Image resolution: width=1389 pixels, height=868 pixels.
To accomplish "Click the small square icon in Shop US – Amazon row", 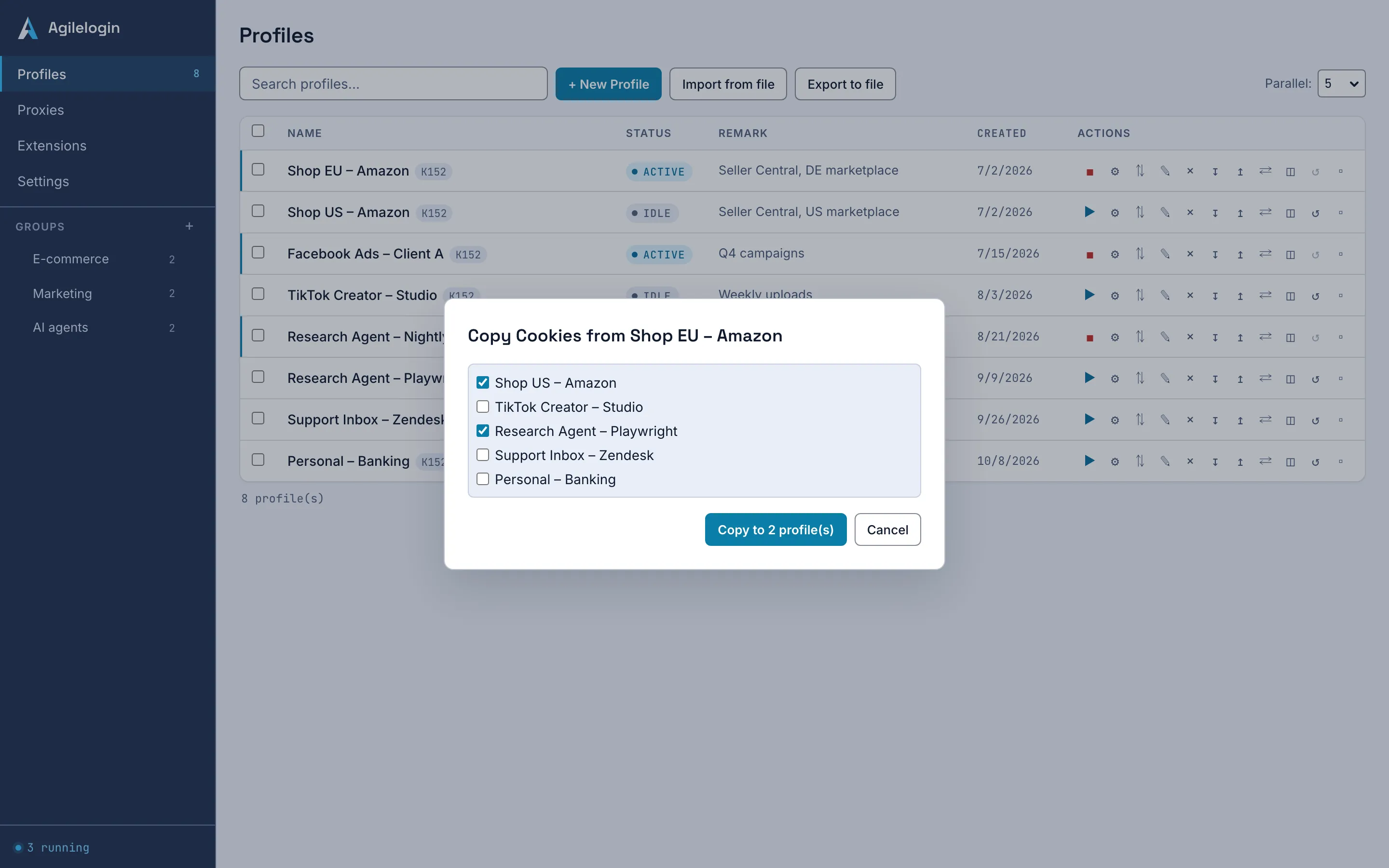I will (1341, 212).
